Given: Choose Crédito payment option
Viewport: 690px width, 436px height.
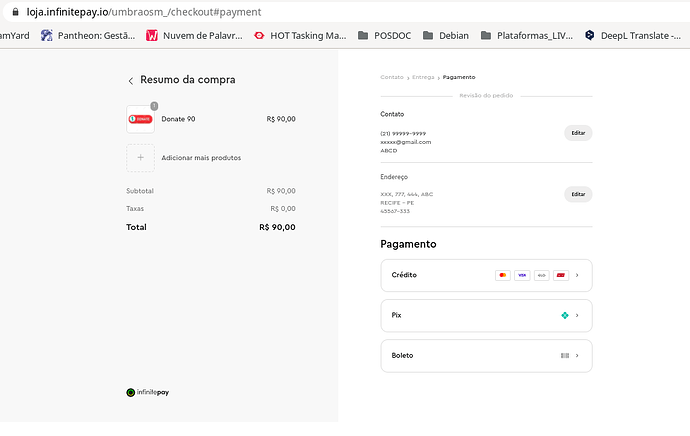Looking at the screenshot, I should [486, 275].
